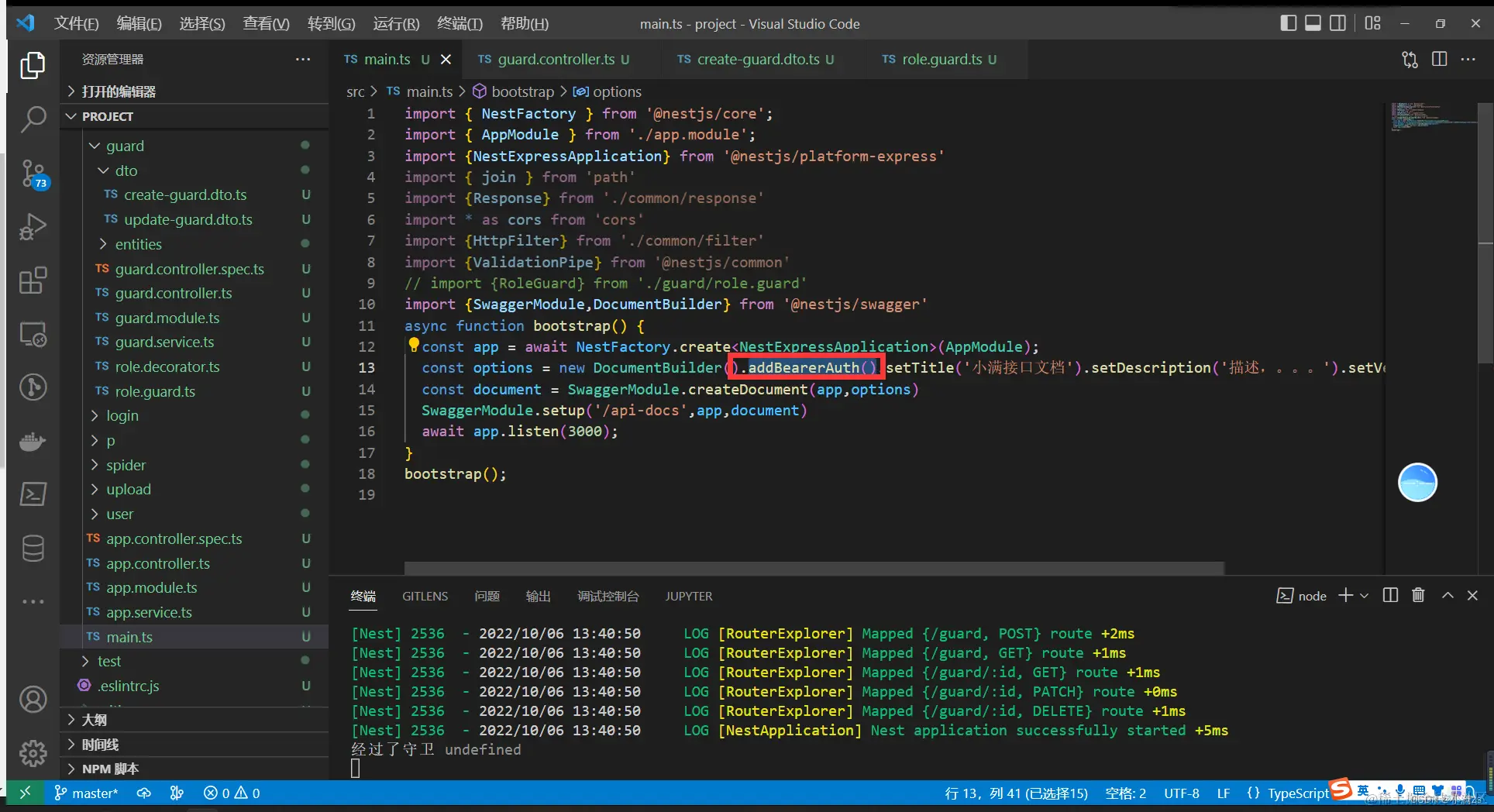Select bootstrap in the breadcrumb path

click(x=523, y=91)
